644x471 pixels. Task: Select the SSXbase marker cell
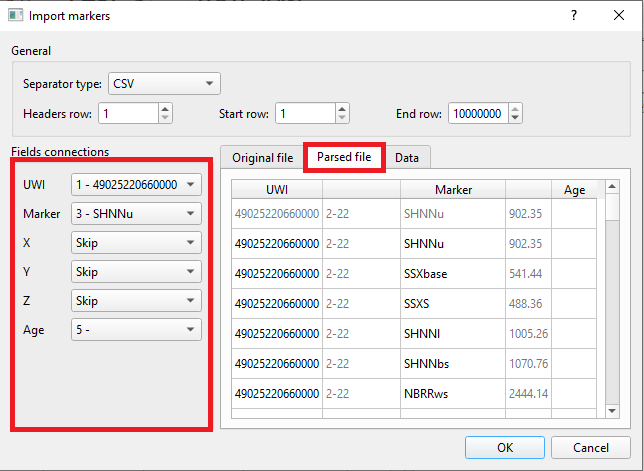[453, 273]
